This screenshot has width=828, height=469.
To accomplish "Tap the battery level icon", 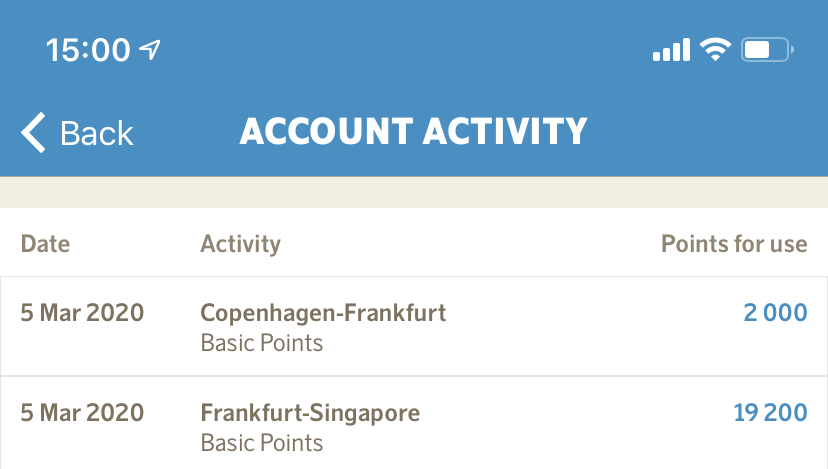I will [x=766, y=49].
